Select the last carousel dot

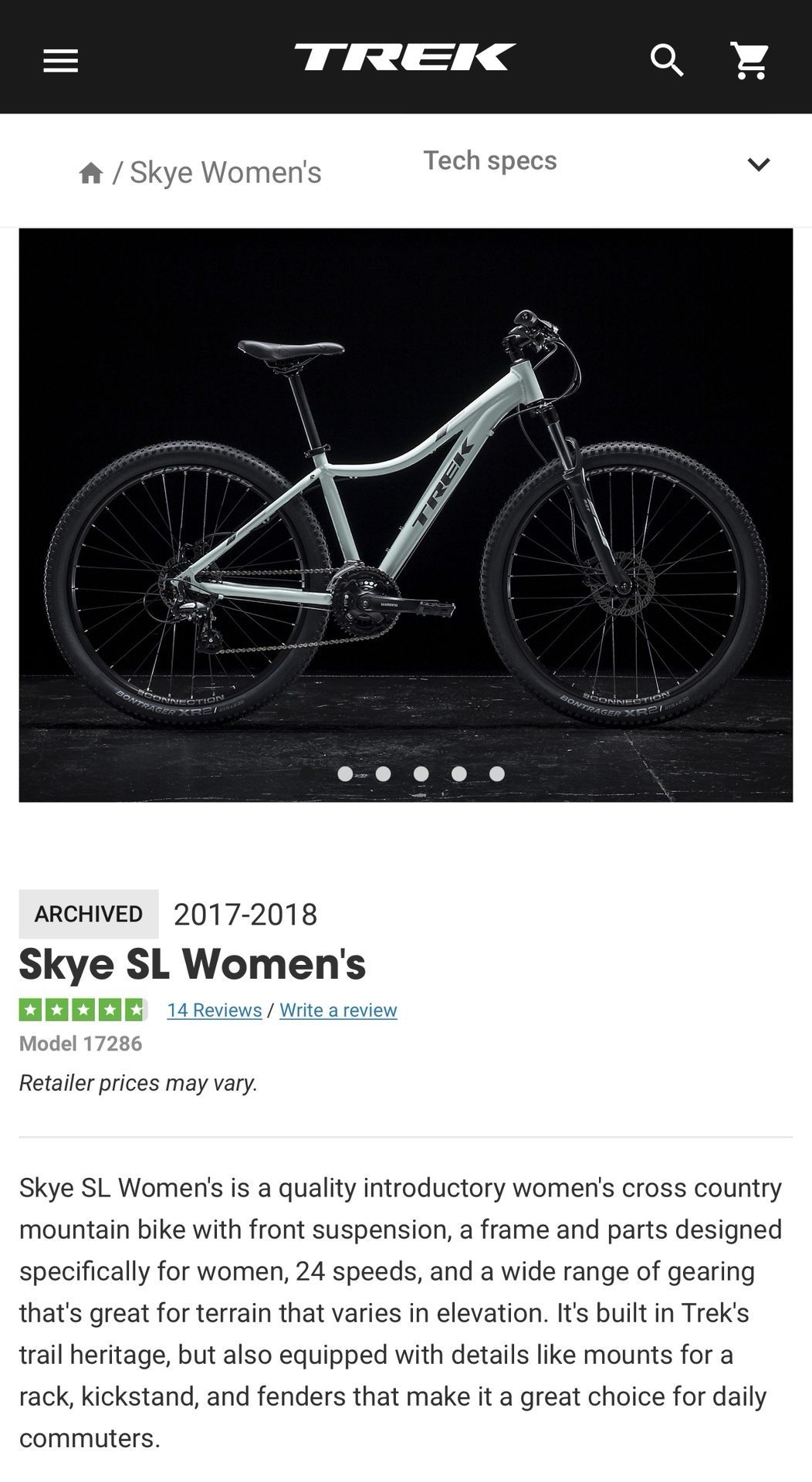(497, 773)
